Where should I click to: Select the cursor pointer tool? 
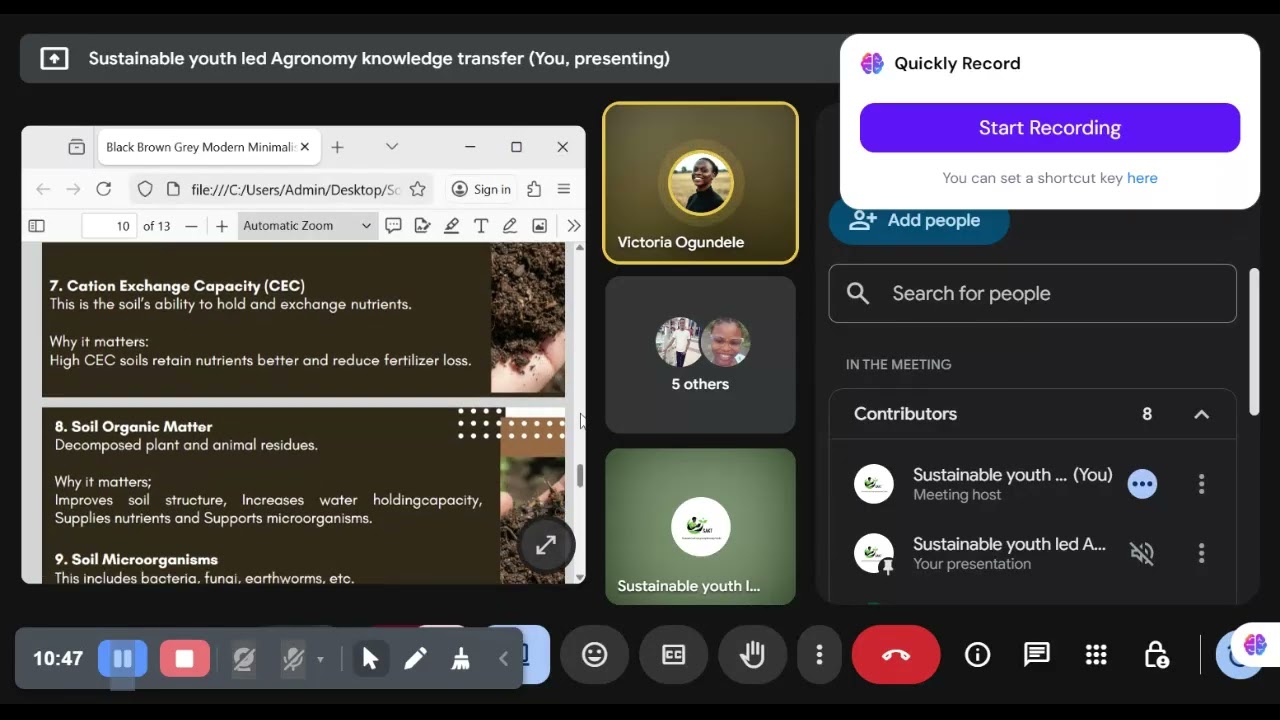(x=370, y=658)
